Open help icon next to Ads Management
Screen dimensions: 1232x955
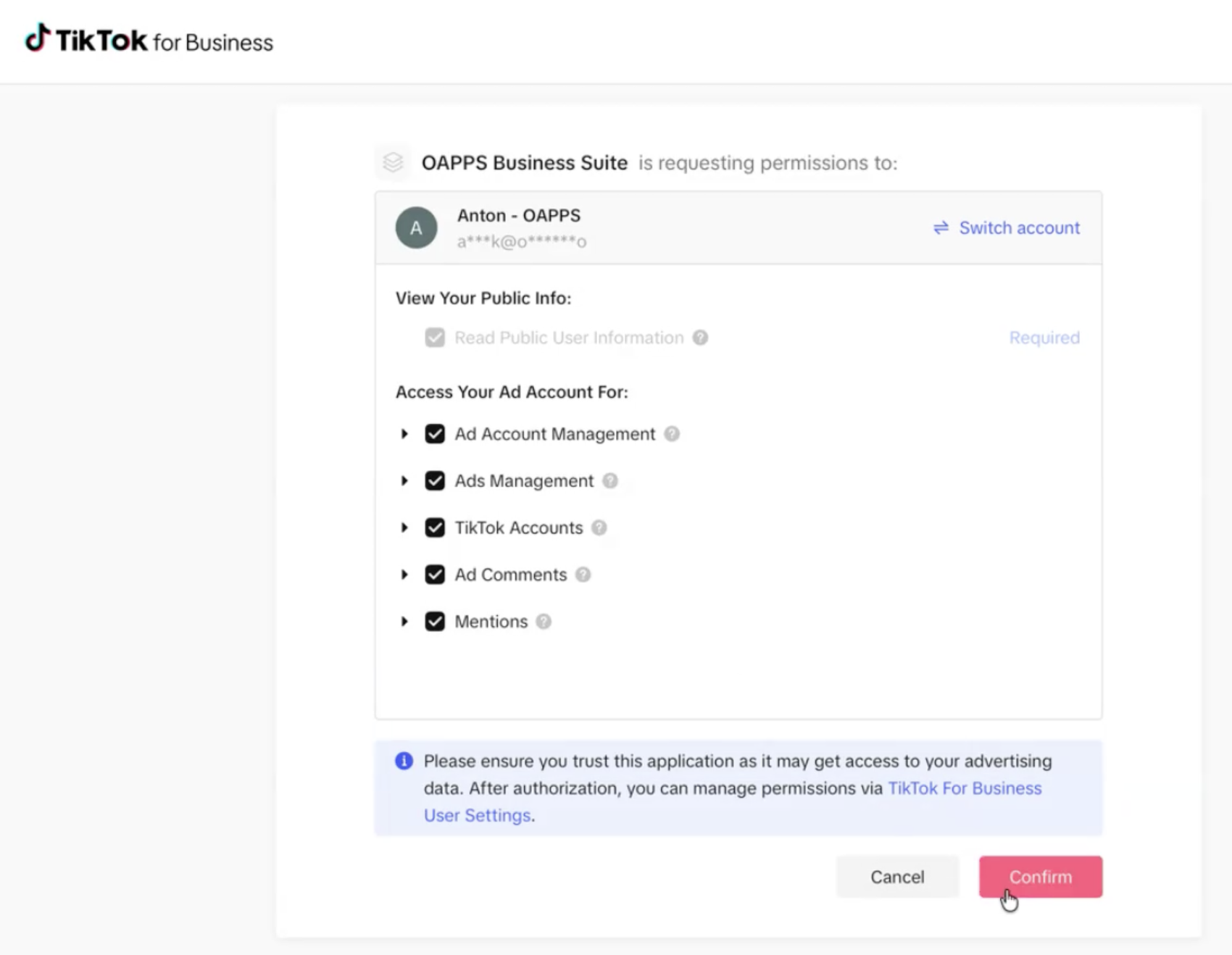coord(610,481)
